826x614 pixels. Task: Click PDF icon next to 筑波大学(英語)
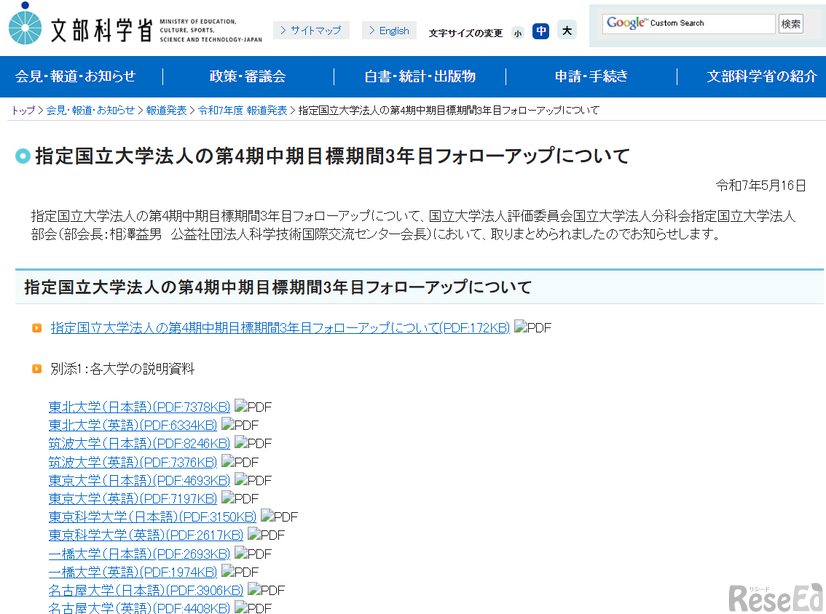[240, 462]
